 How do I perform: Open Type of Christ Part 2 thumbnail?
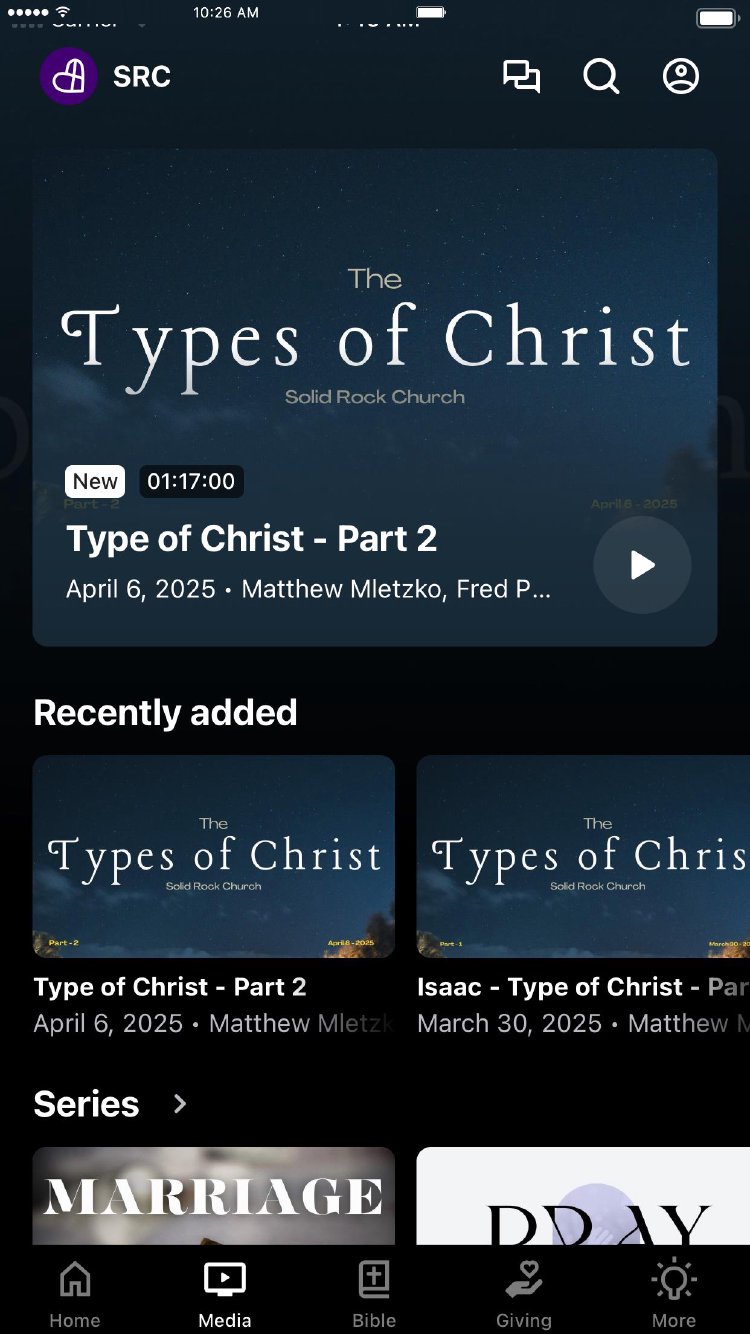tap(214, 856)
